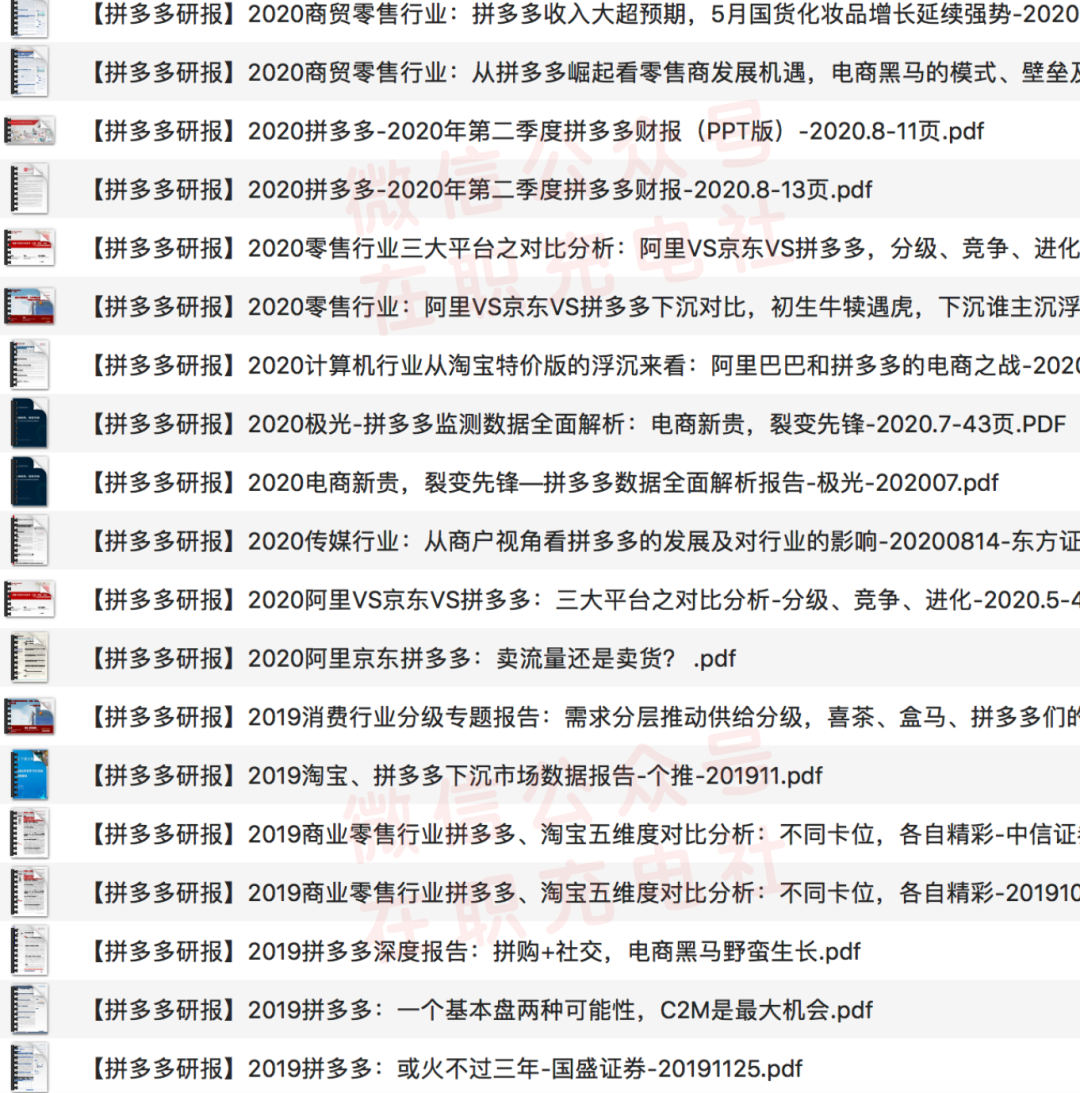Click the icon of '2020传媒行业：从商户视角看拼多多' file
Viewport: 1080px width, 1093px height.
(29, 540)
